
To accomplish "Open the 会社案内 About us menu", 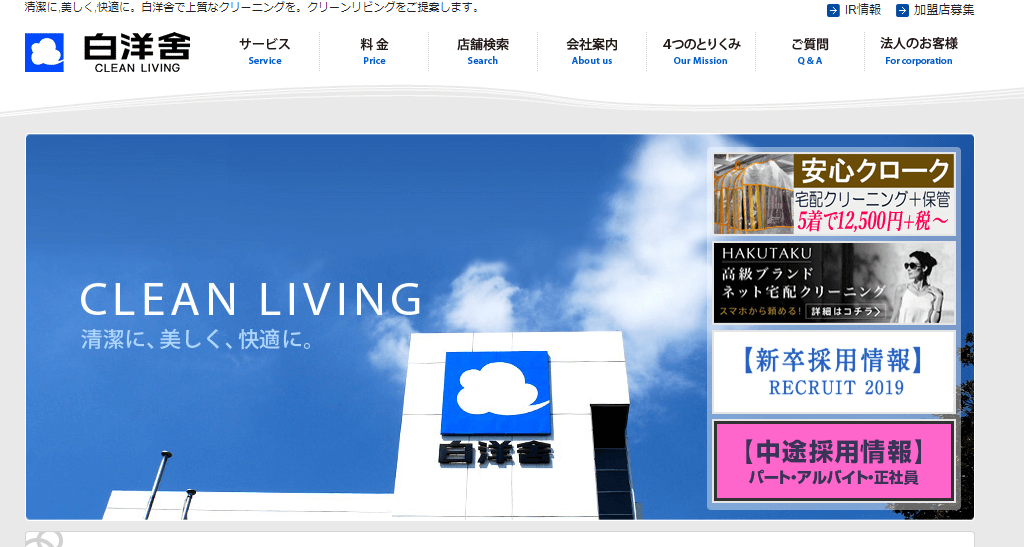I will tap(591, 51).
